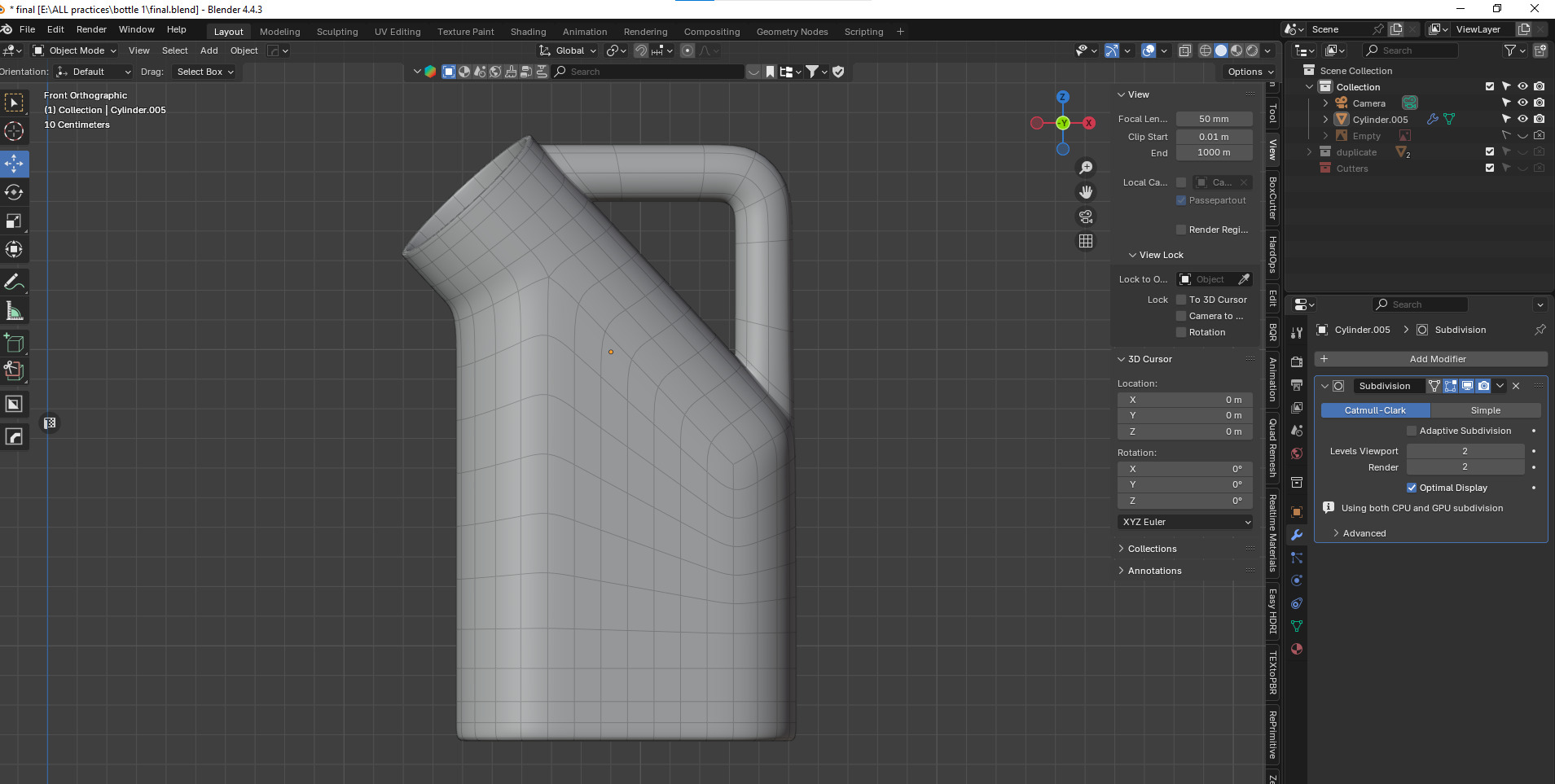
Task: Open the BoxCutter sidebar tab
Action: (1272, 198)
